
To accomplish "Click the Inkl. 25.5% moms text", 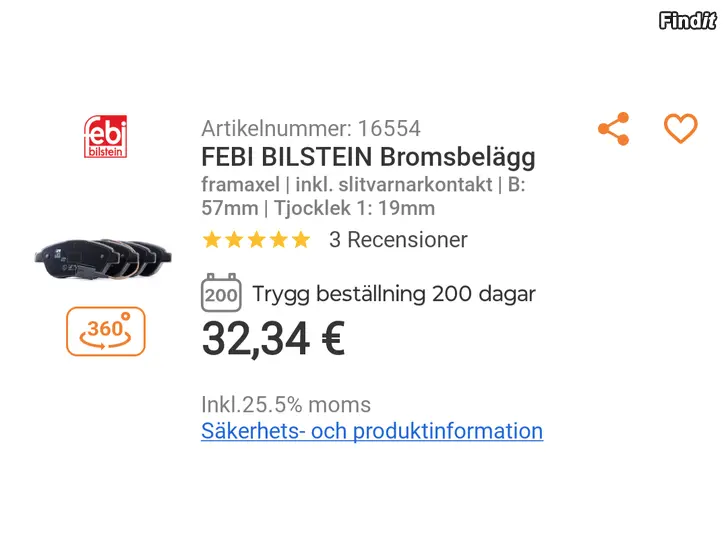I will coord(286,405).
